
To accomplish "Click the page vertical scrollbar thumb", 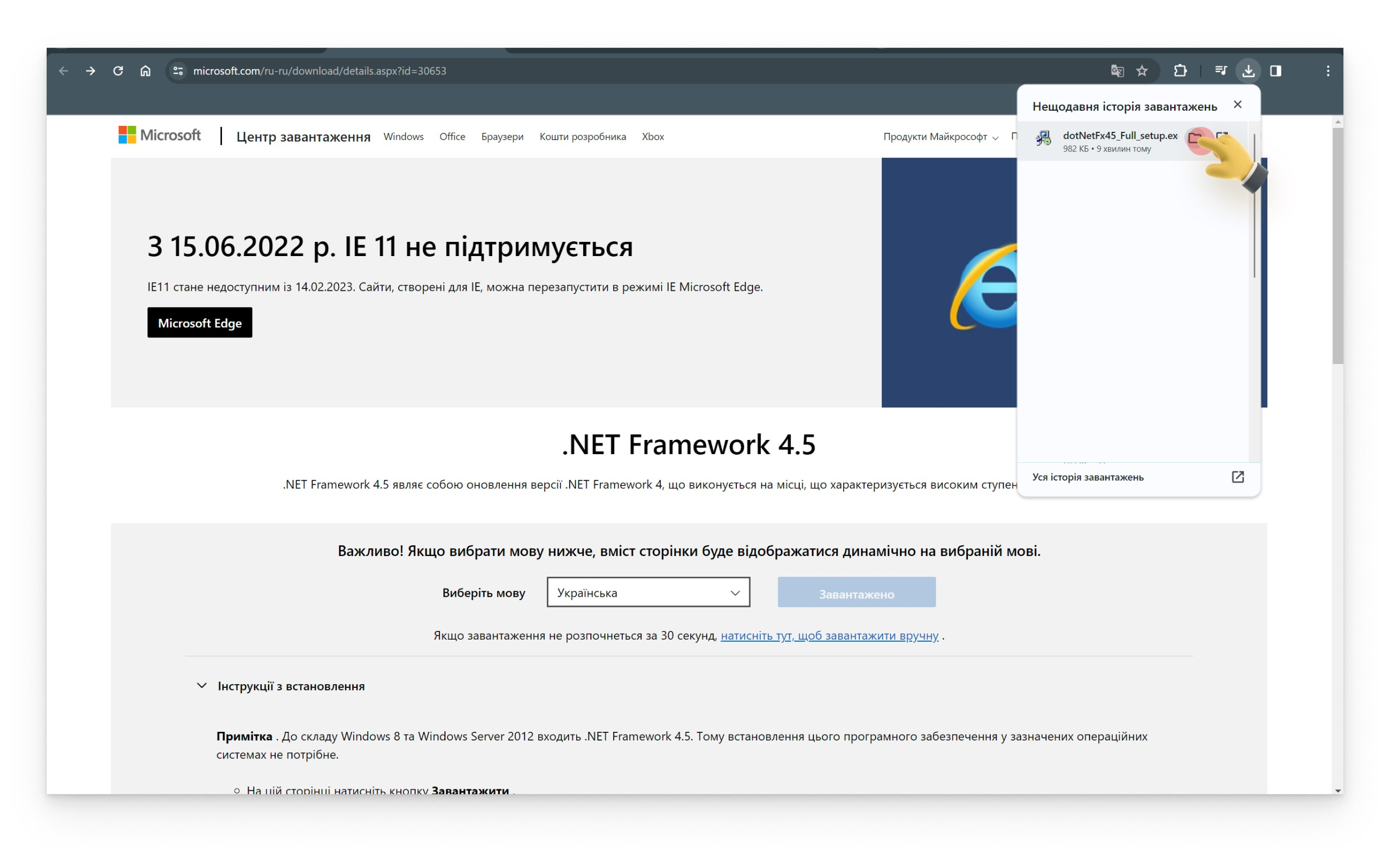I will pyautogui.click(x=1338, y=246).
